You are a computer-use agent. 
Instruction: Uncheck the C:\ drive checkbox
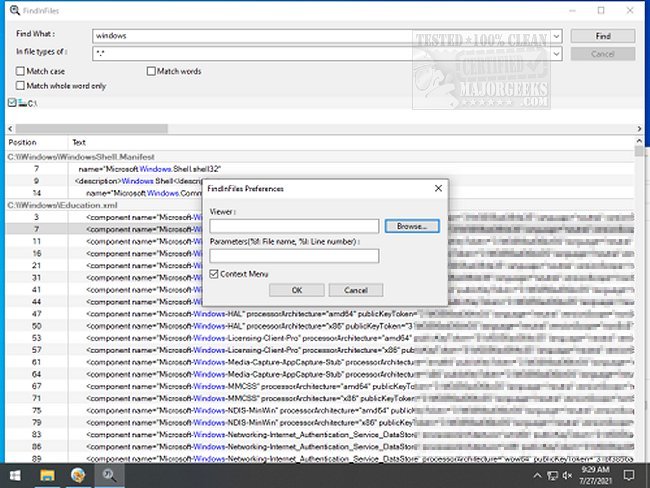pos(12,102)
